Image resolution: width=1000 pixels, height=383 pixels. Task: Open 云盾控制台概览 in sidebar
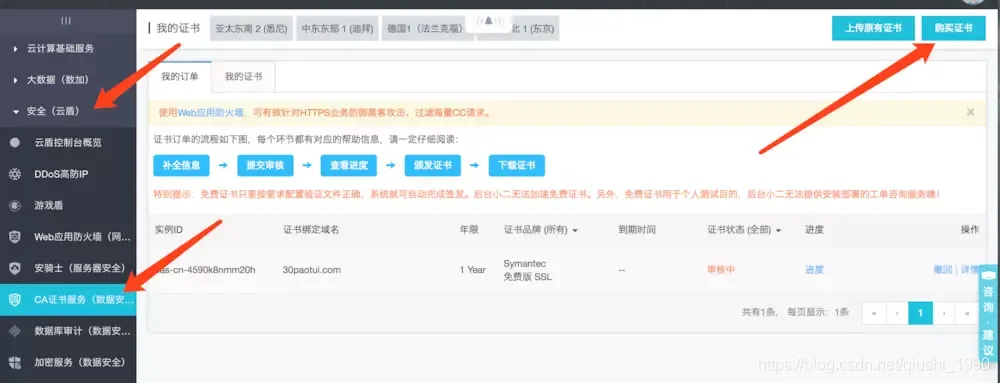[68, 143]
